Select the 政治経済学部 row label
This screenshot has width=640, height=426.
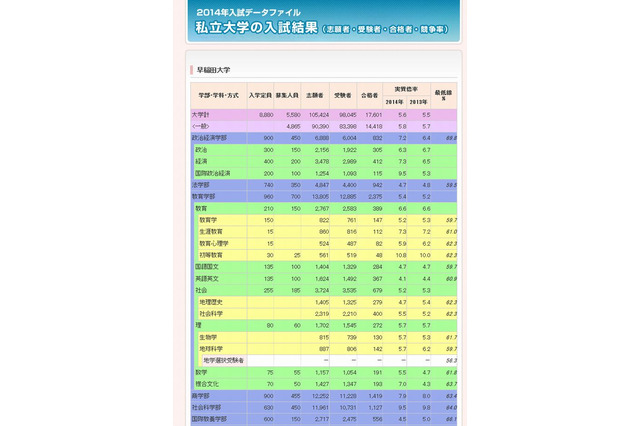point(209,138)
